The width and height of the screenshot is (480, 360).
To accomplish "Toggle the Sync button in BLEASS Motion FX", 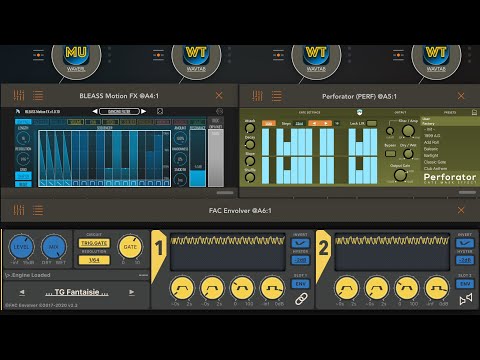I will tap(23, 176).
